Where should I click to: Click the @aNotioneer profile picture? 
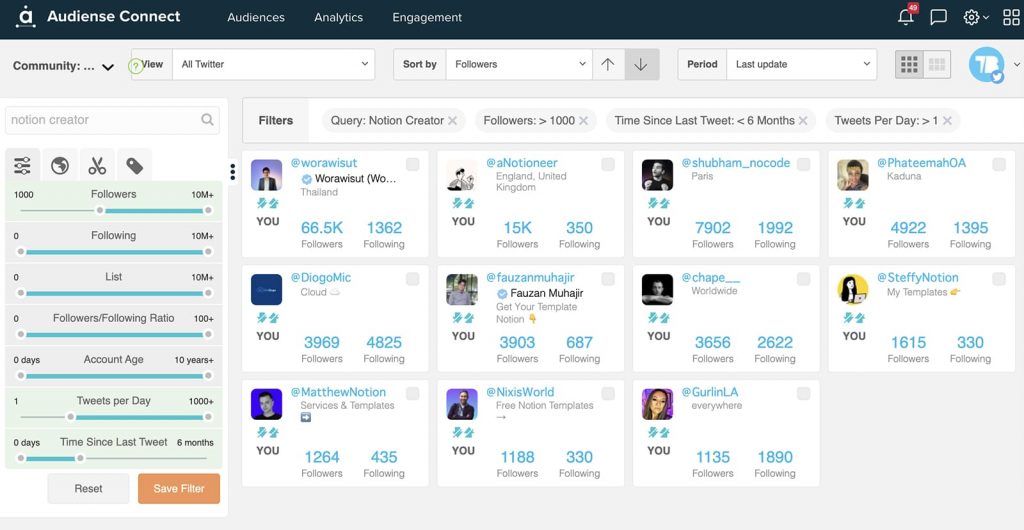pyautogui.click(x=462, y=175)
